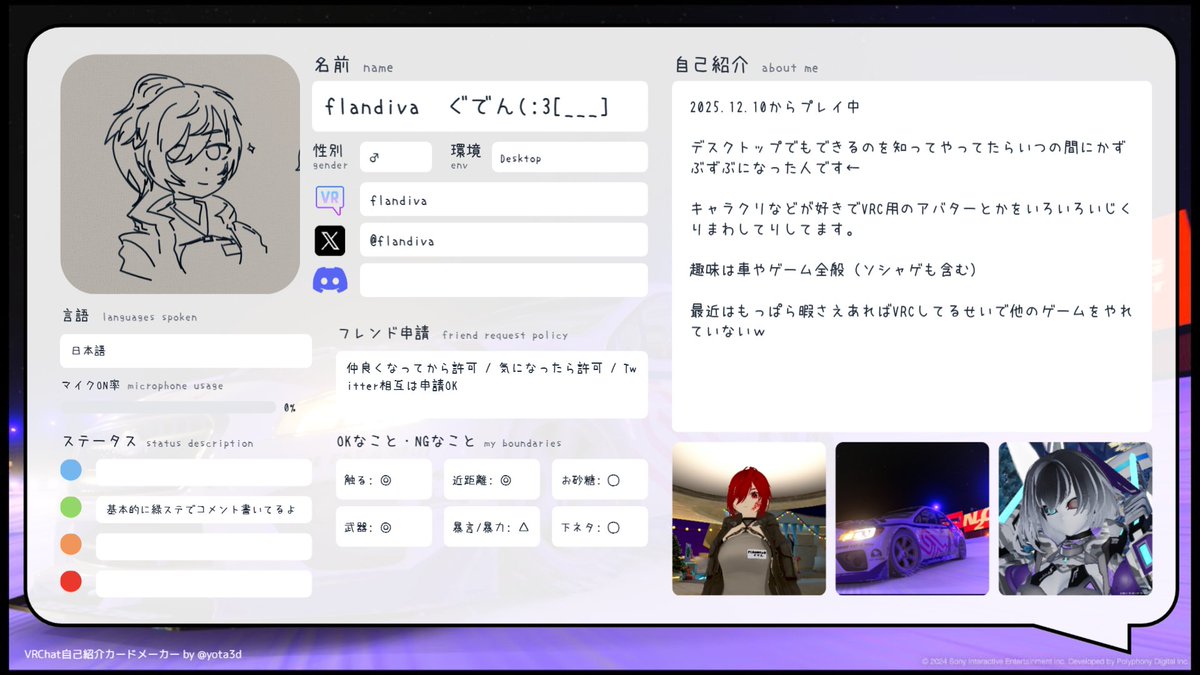Click the 近距離 boundary box

(x=492, y=479)
